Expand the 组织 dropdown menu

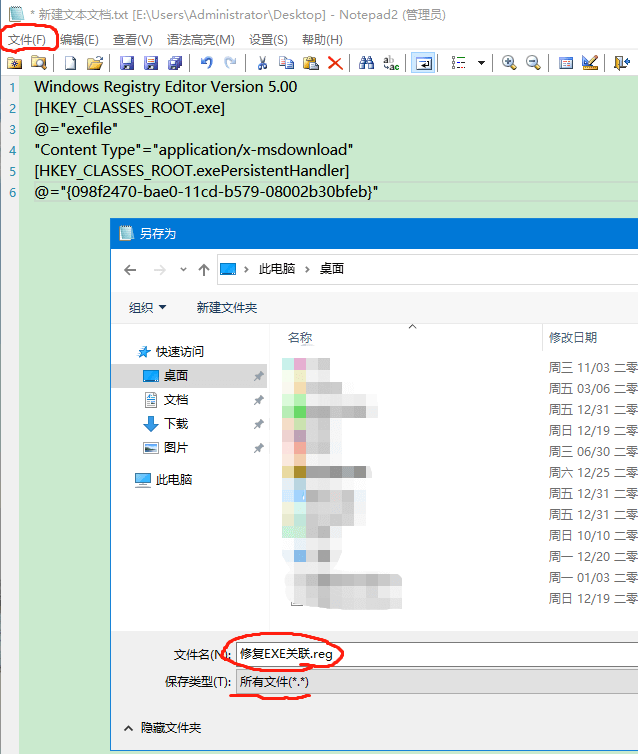point(148,307)
